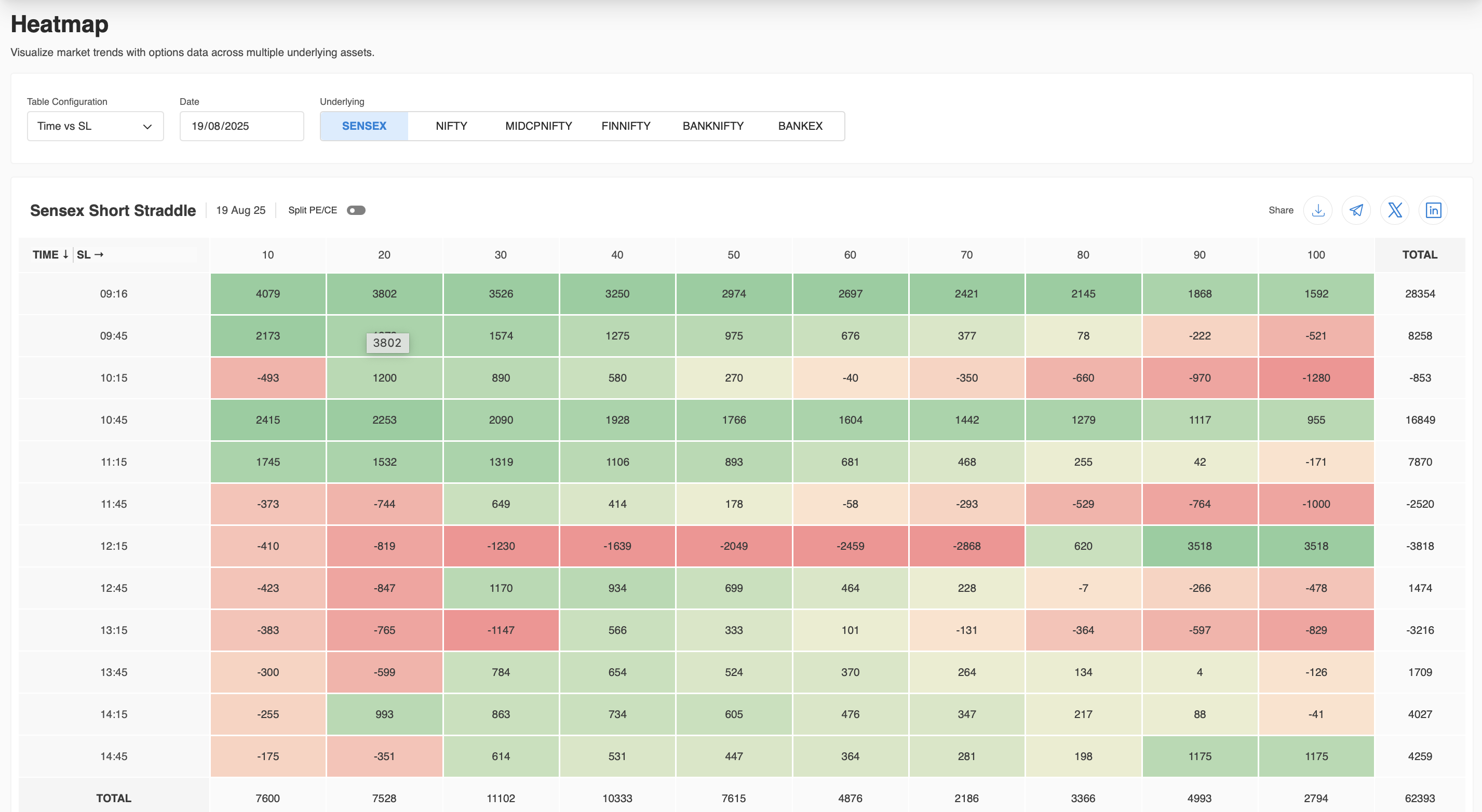The width and height of the screenshot is (1482, 812).
Task: Click the date field 19/08/2025
Action: (241, 126)
